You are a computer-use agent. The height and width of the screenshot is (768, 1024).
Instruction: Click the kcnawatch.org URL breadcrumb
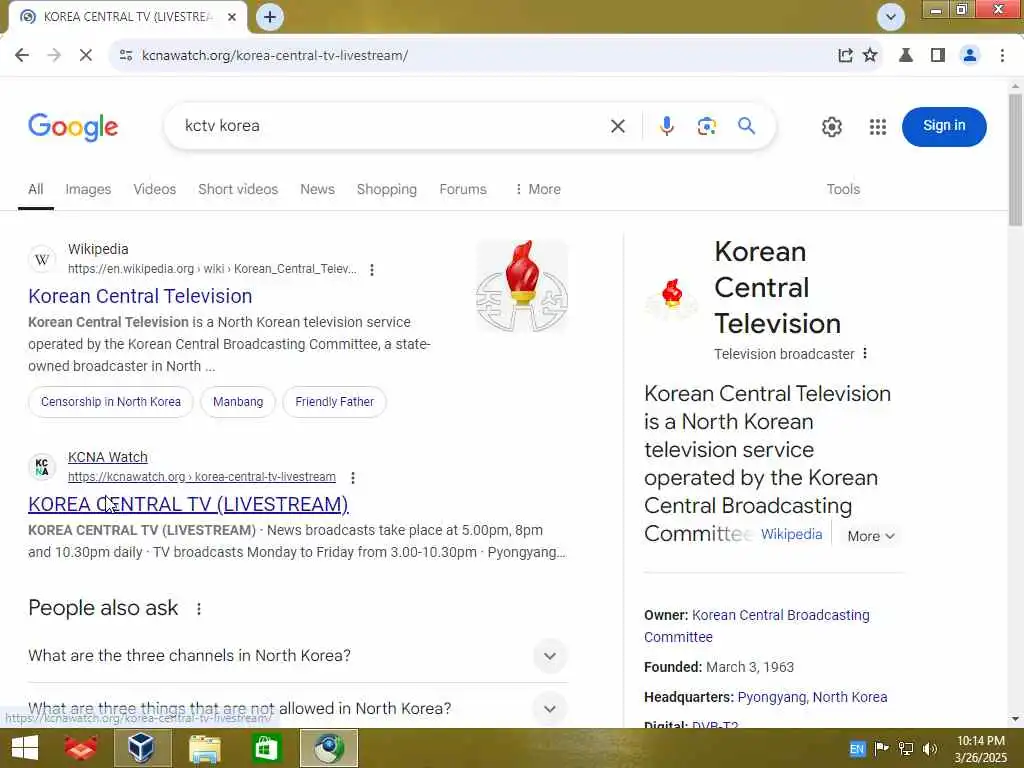202,477
